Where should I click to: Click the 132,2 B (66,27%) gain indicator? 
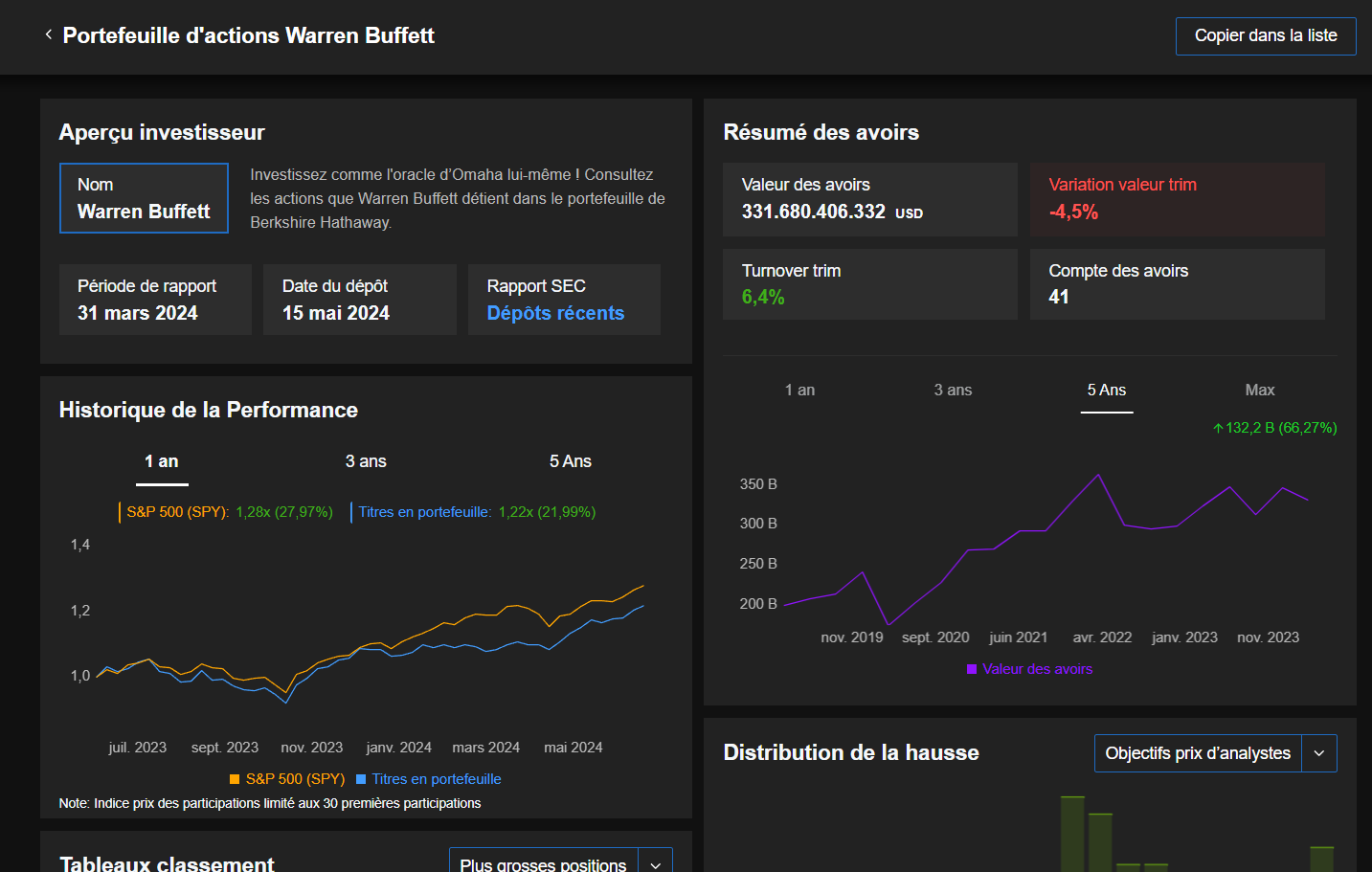[1274, 428]
